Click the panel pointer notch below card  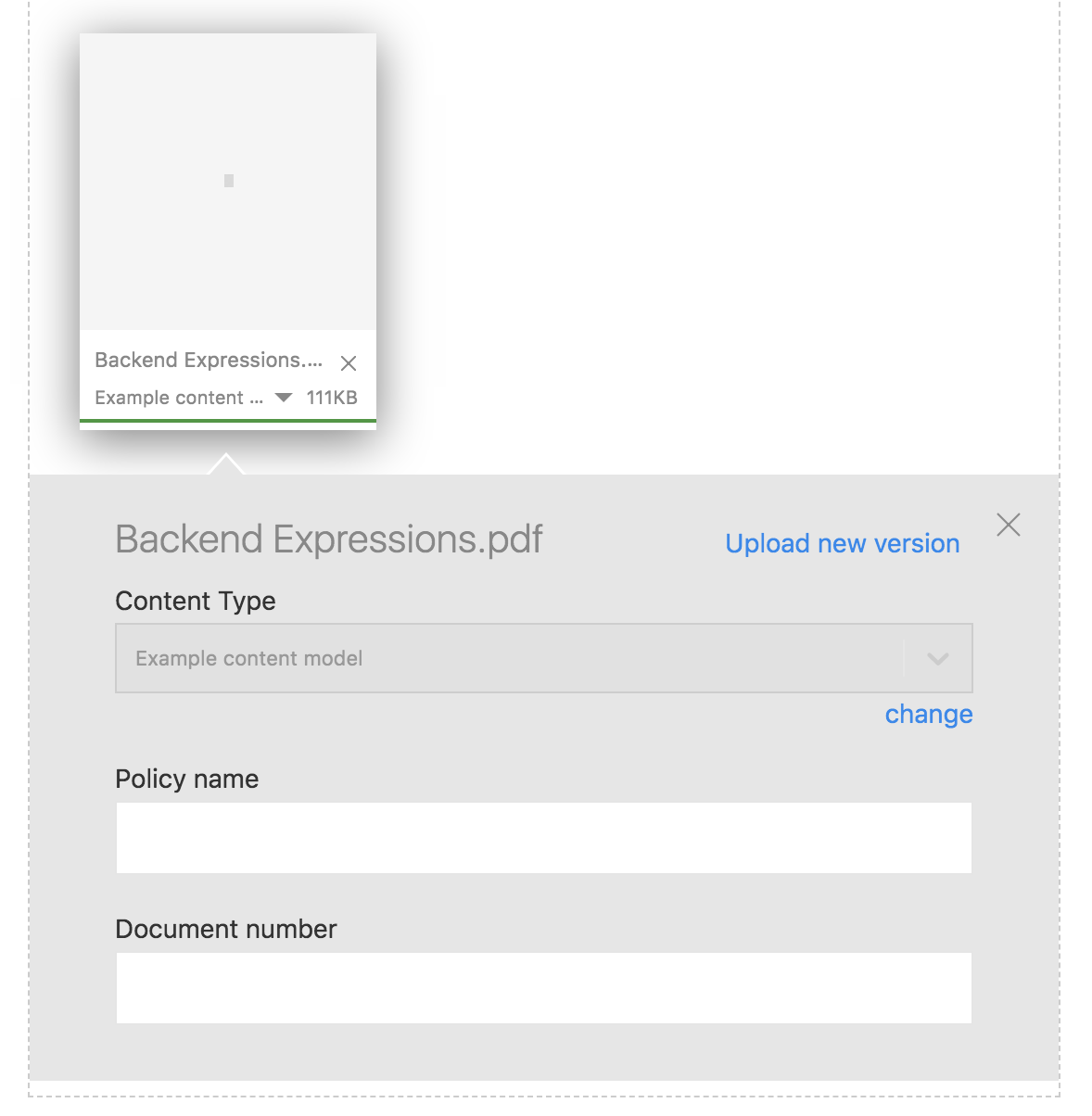coord(226,464)
